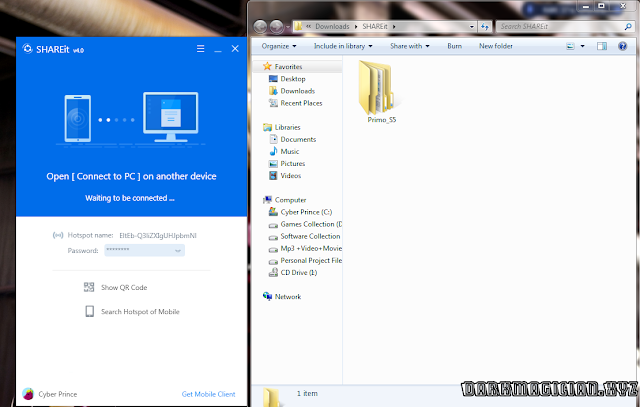Expand the arrow after SHAREit breadcrumb
The height and width of the screenshot is (407, 640).
(x=394, y=27)
